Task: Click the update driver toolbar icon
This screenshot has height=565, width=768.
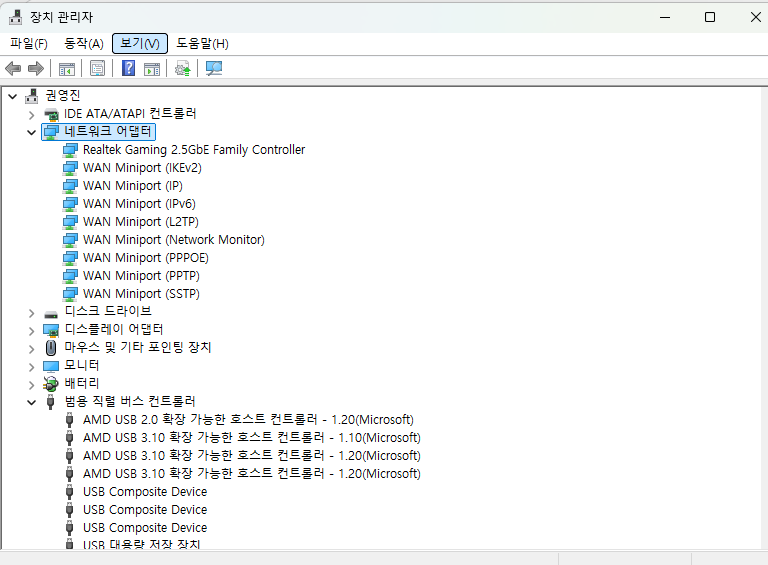Action: [x=182, y=68]
